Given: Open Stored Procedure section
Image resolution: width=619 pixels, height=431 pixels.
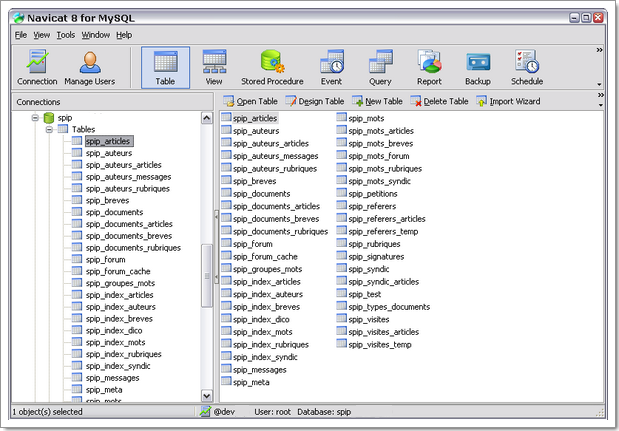Looking at the screenshot, I should [272, 67].
